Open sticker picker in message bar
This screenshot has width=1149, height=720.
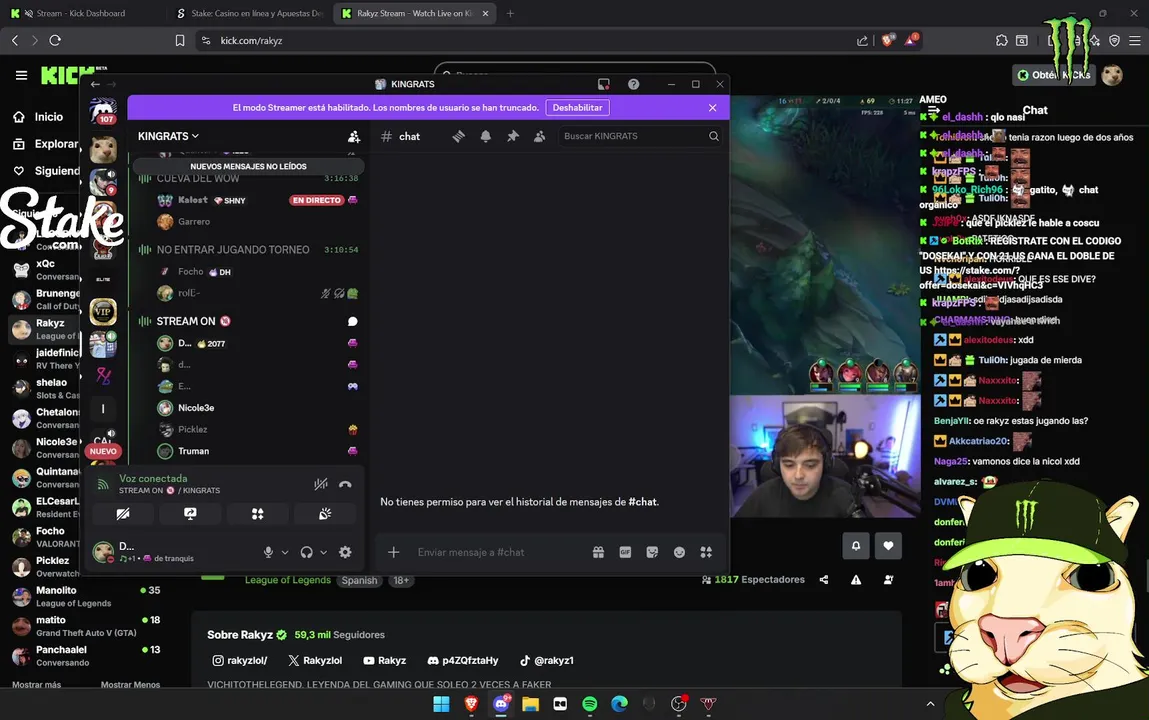[652, 552]
